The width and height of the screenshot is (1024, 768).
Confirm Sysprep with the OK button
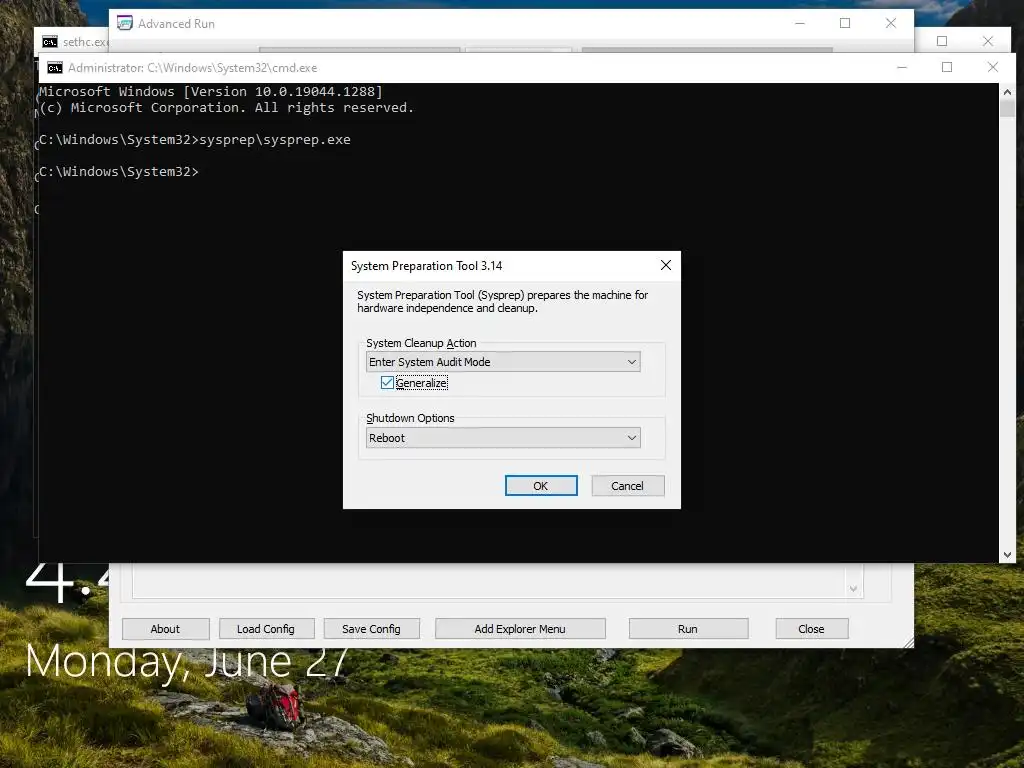coord(541,486)
